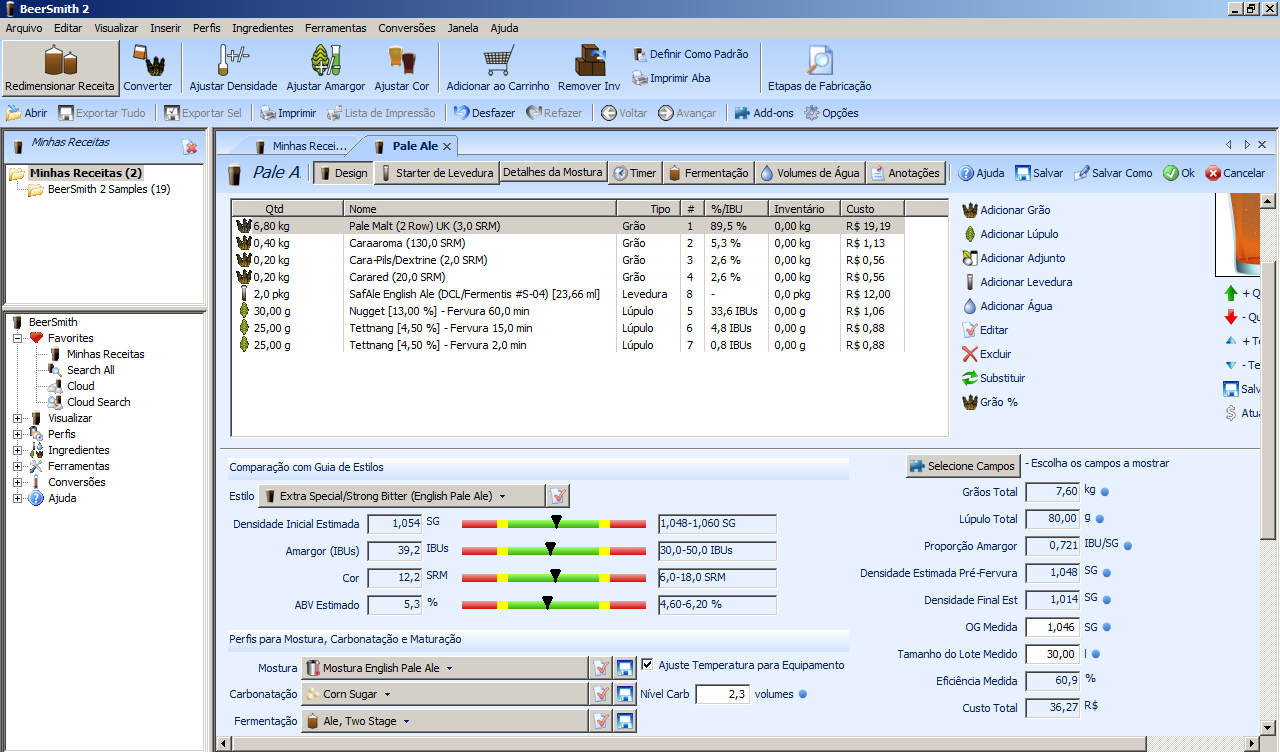Viewport: 1280px width, 752px height.
Task: Edit the Carbonatação profile icon
Action: [600, 694]
